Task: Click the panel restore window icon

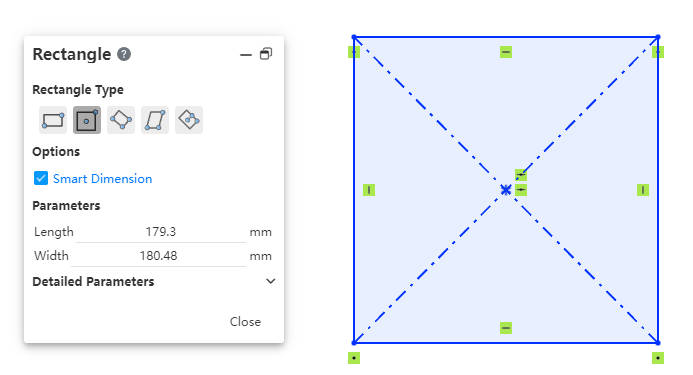Action: [266, 54]
